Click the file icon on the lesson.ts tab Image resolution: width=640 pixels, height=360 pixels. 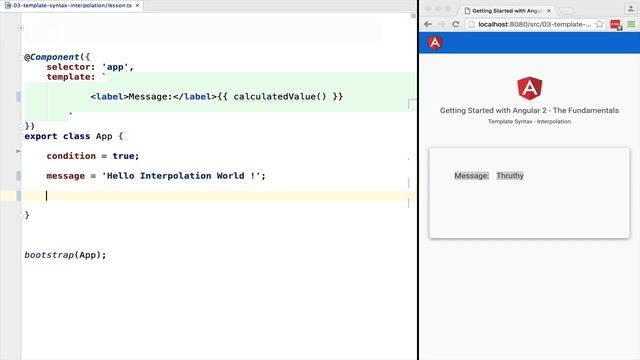coord(8,5)
